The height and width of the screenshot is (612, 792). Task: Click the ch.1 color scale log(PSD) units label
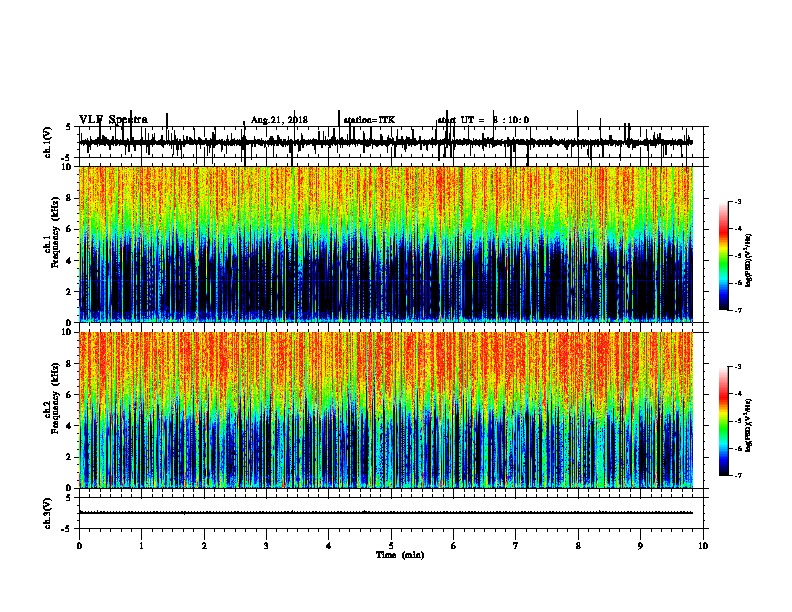click(x=748, y=260)
